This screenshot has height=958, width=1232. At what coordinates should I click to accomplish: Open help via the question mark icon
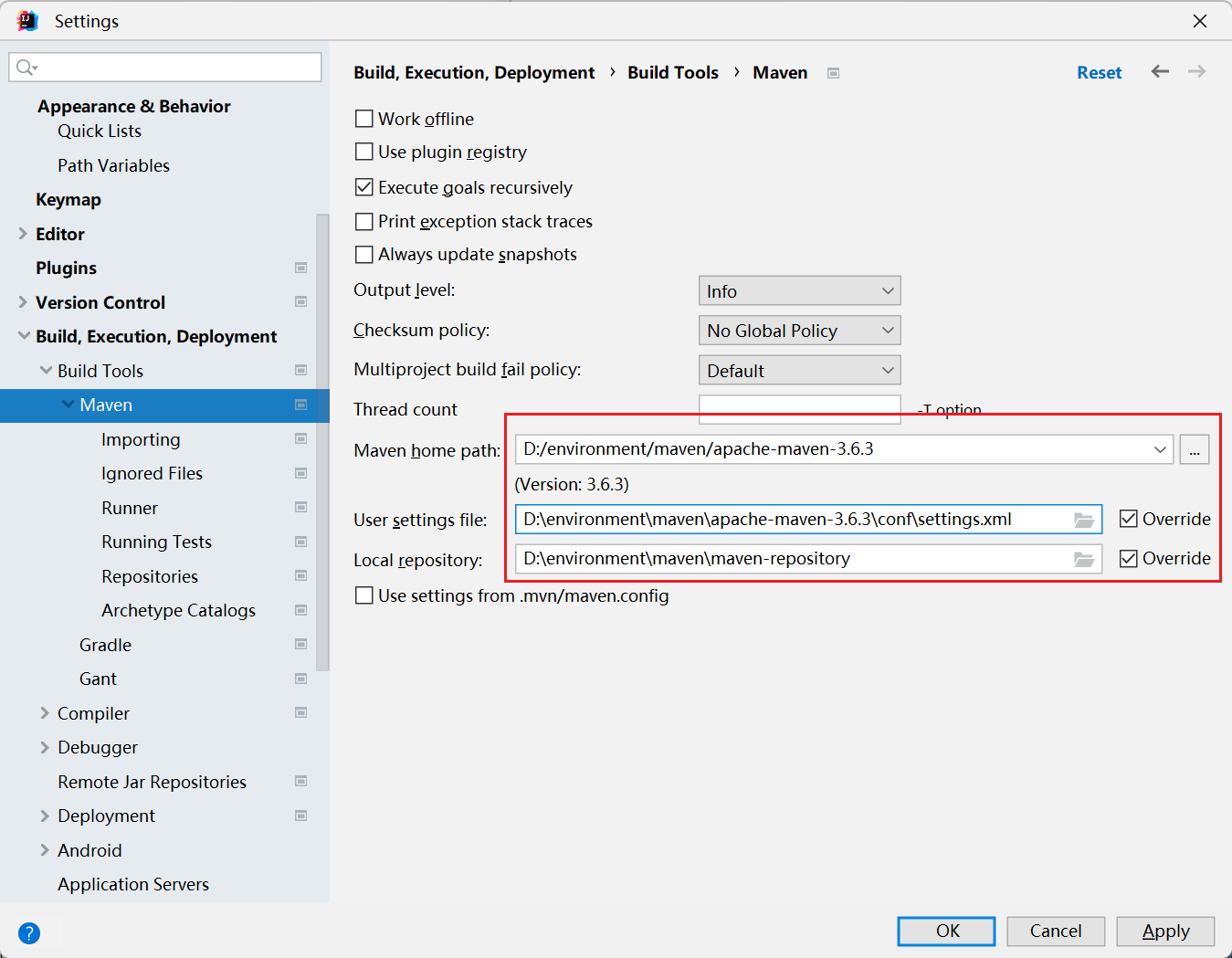[x=29, y=932]
